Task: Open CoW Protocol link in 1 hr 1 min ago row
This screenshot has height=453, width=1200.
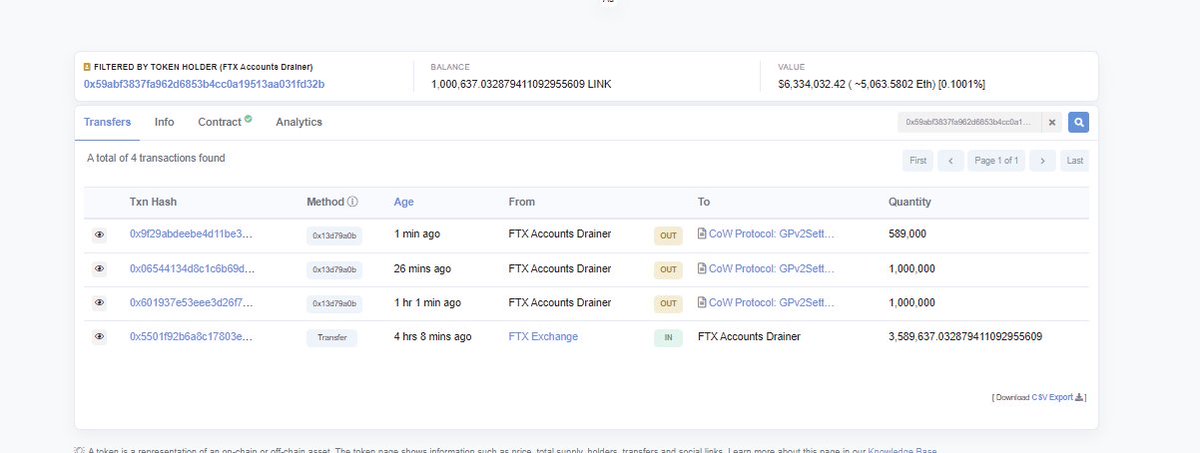Action: pyautogui.click(x=771, y=302)
